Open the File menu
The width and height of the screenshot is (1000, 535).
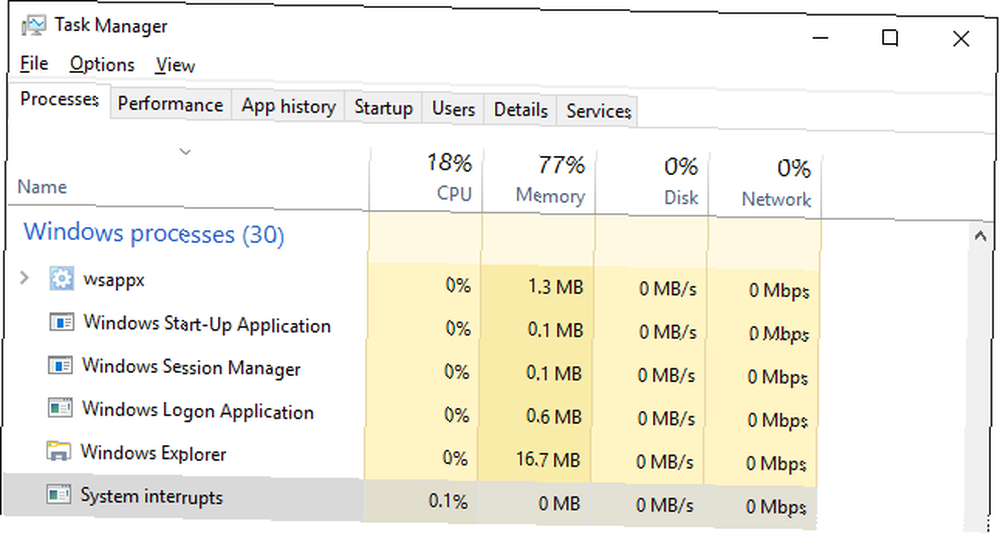(34, 63)
